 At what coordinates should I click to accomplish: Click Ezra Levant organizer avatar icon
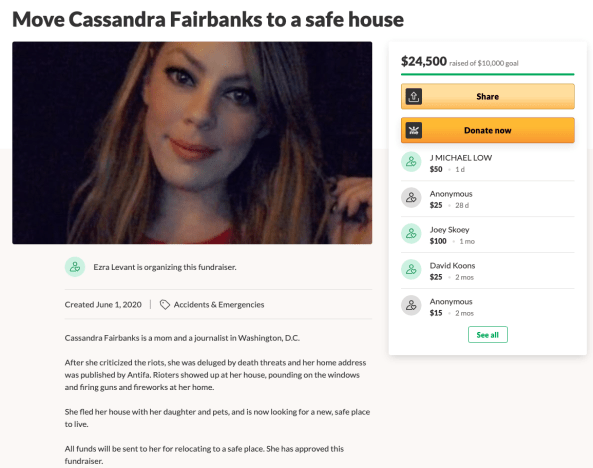75,267
